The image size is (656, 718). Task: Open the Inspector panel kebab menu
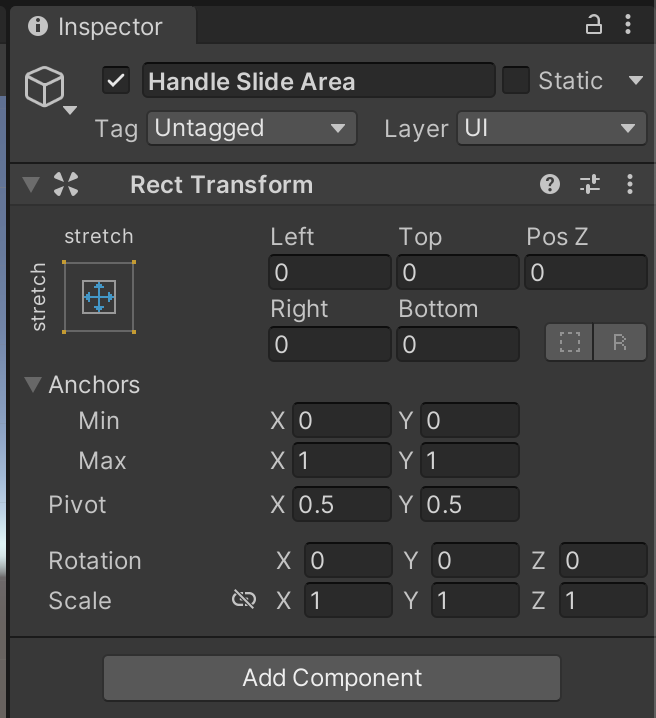click(628, 25)
